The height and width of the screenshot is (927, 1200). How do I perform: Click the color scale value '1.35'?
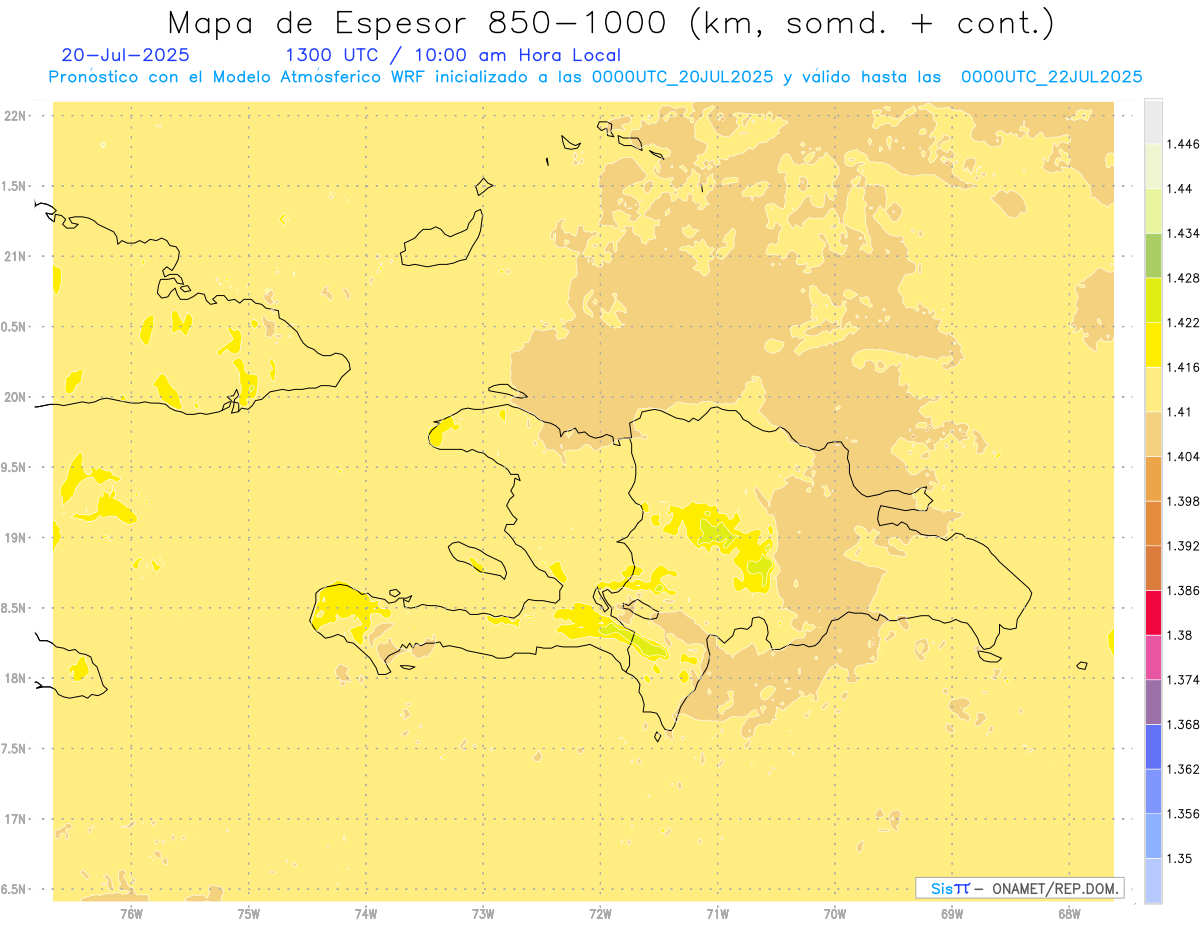click(x=1179, y=859)
